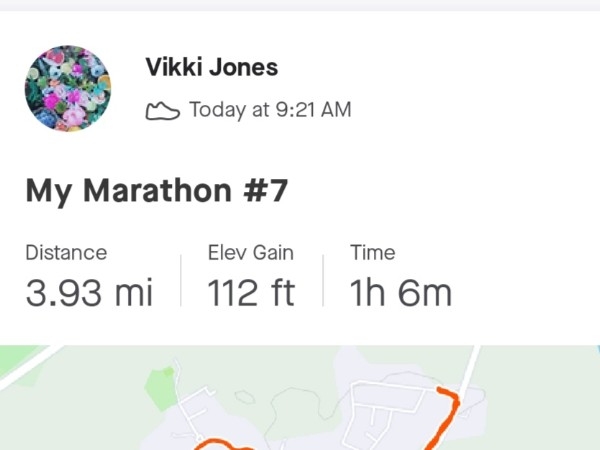Click the running shoe activity icon
Image resolution: width=600 pixels, height=450 pixels.
click(x=163, y=111)
